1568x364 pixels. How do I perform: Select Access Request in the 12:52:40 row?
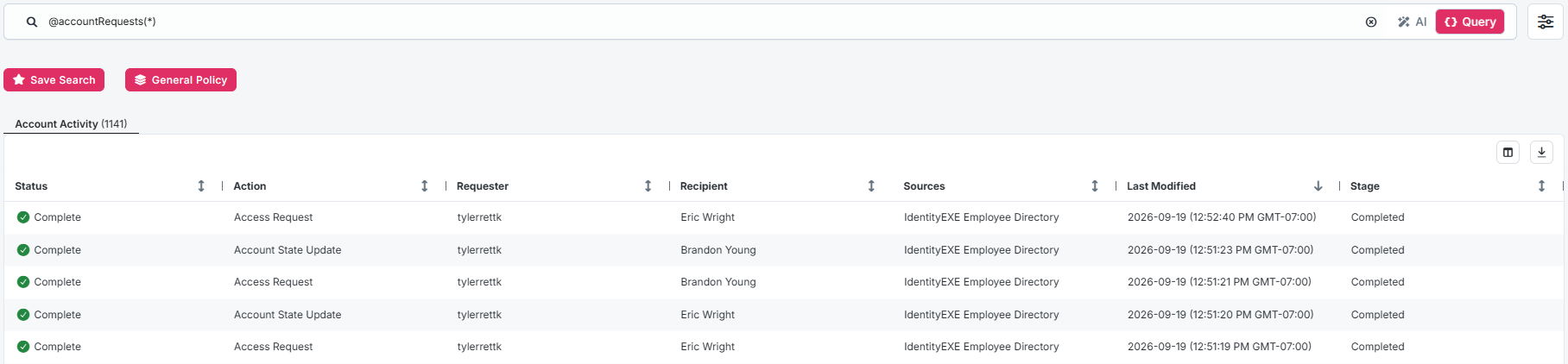coord(273,217)
